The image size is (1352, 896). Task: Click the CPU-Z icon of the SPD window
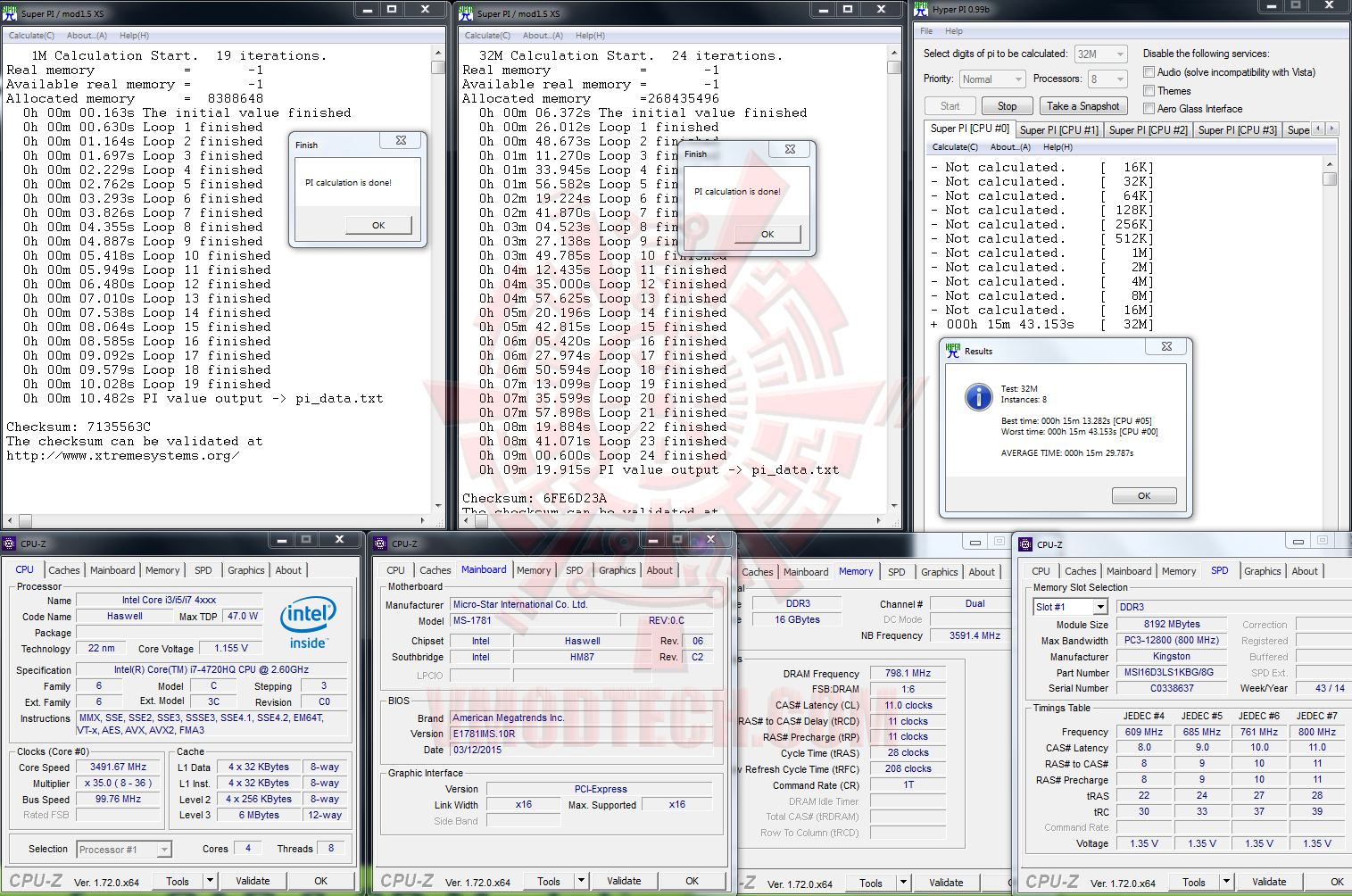click(1025, 543)
